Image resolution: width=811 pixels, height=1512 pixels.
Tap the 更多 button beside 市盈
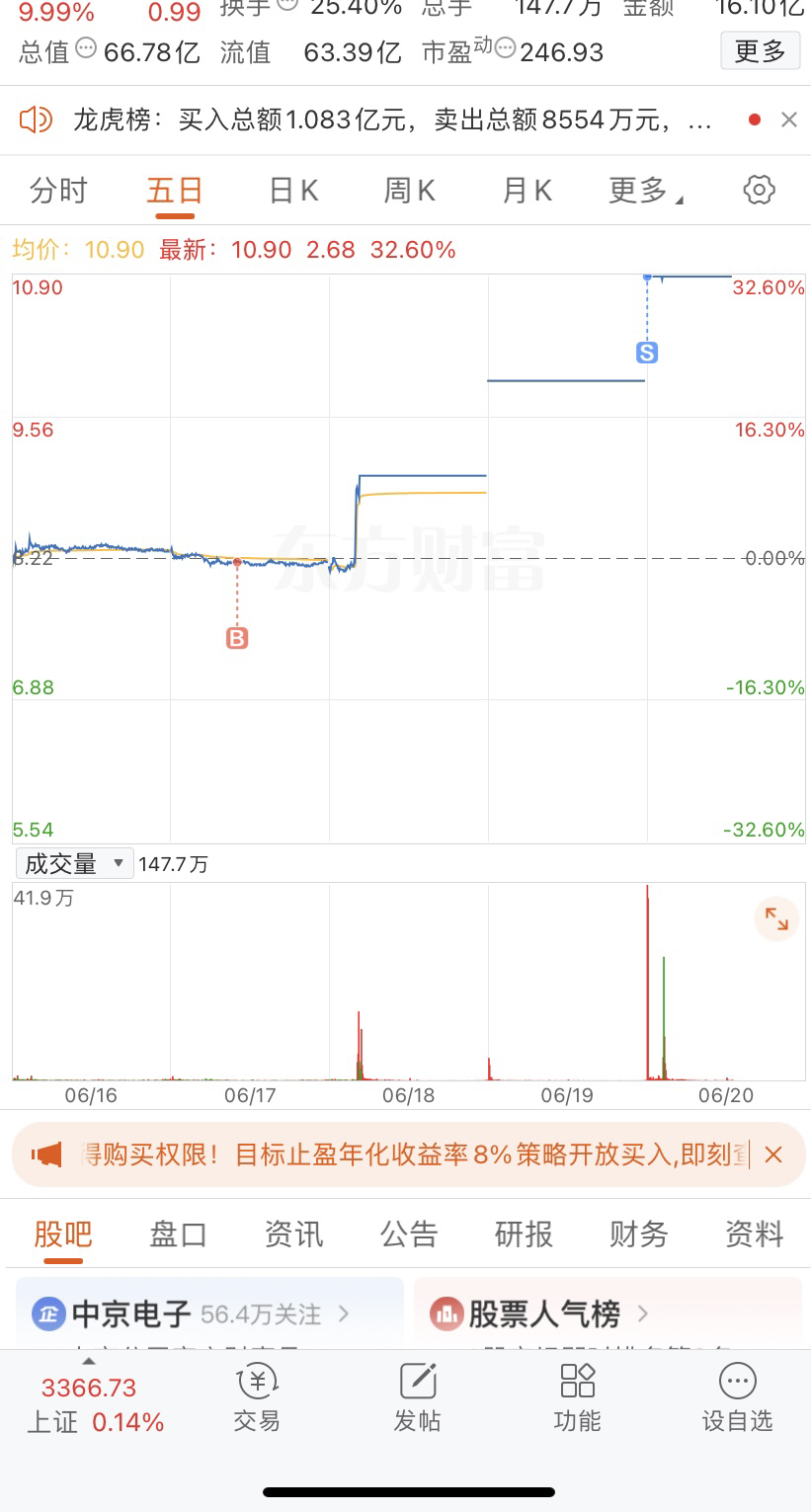pyautogui.click(x=760, y=51)
